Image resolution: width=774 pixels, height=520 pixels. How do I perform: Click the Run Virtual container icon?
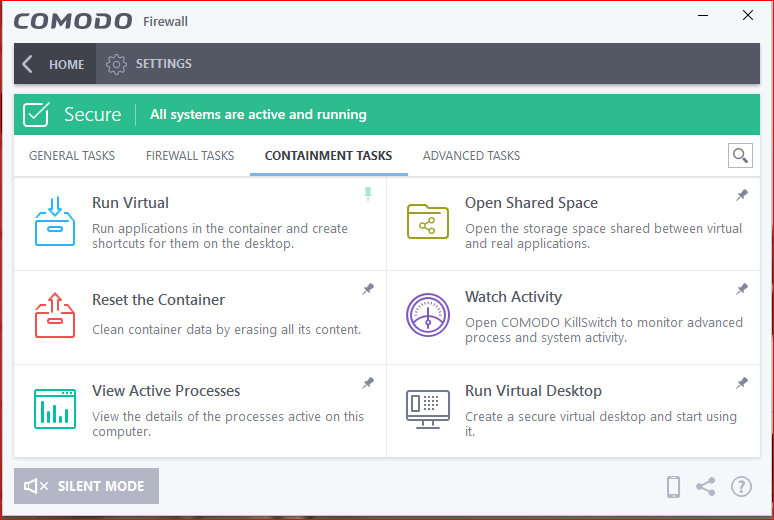pyautogui.click(x=55, y=221)
